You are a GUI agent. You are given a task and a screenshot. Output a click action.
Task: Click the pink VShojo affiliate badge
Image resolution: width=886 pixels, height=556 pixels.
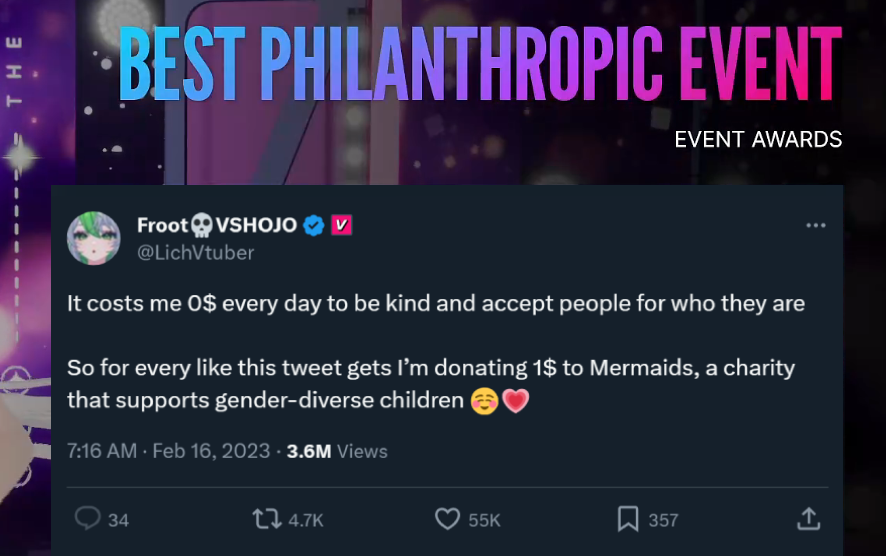[x=341, y=225]
